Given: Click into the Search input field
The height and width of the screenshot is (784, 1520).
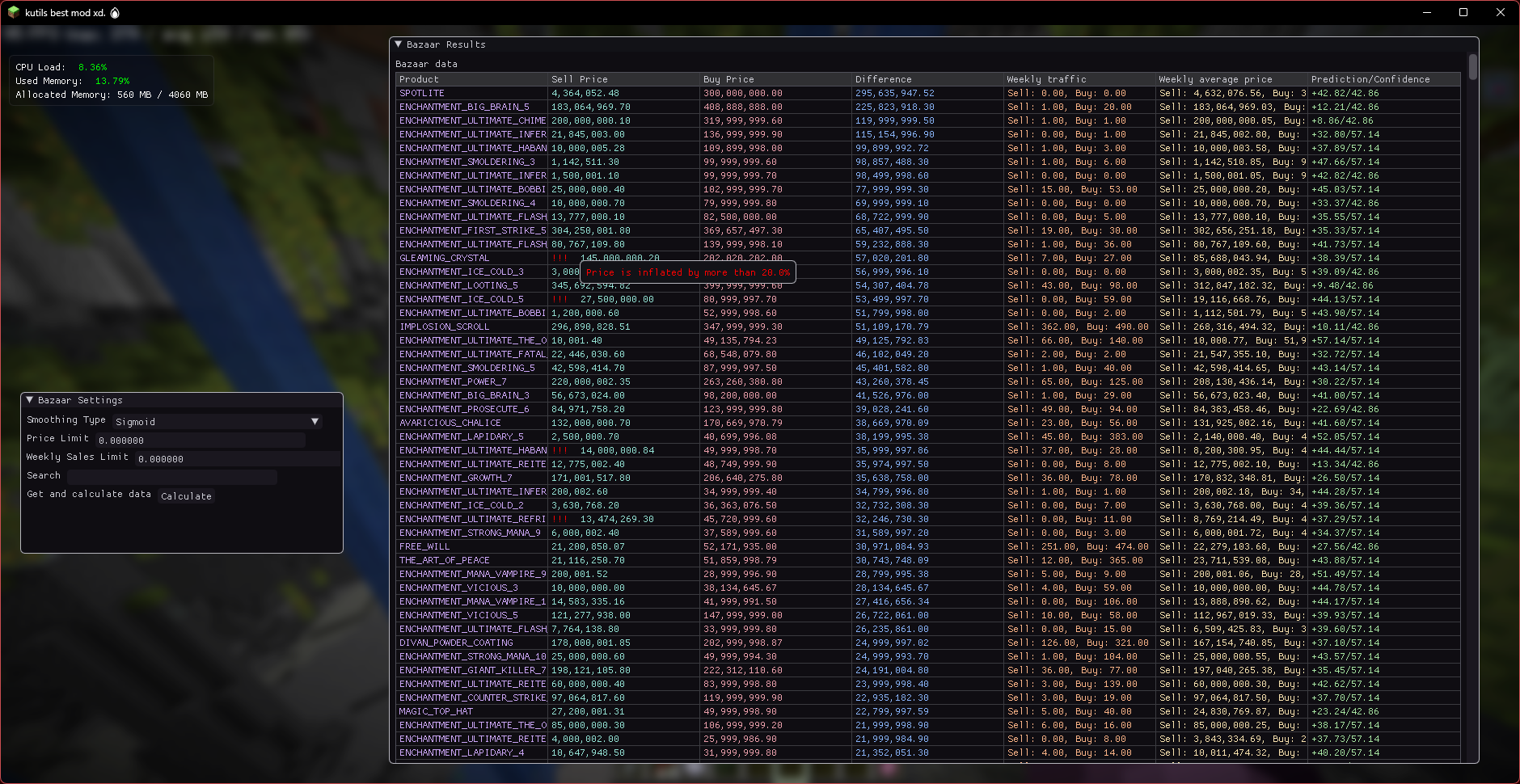Looking at the screenshot, I should point(171,477).
